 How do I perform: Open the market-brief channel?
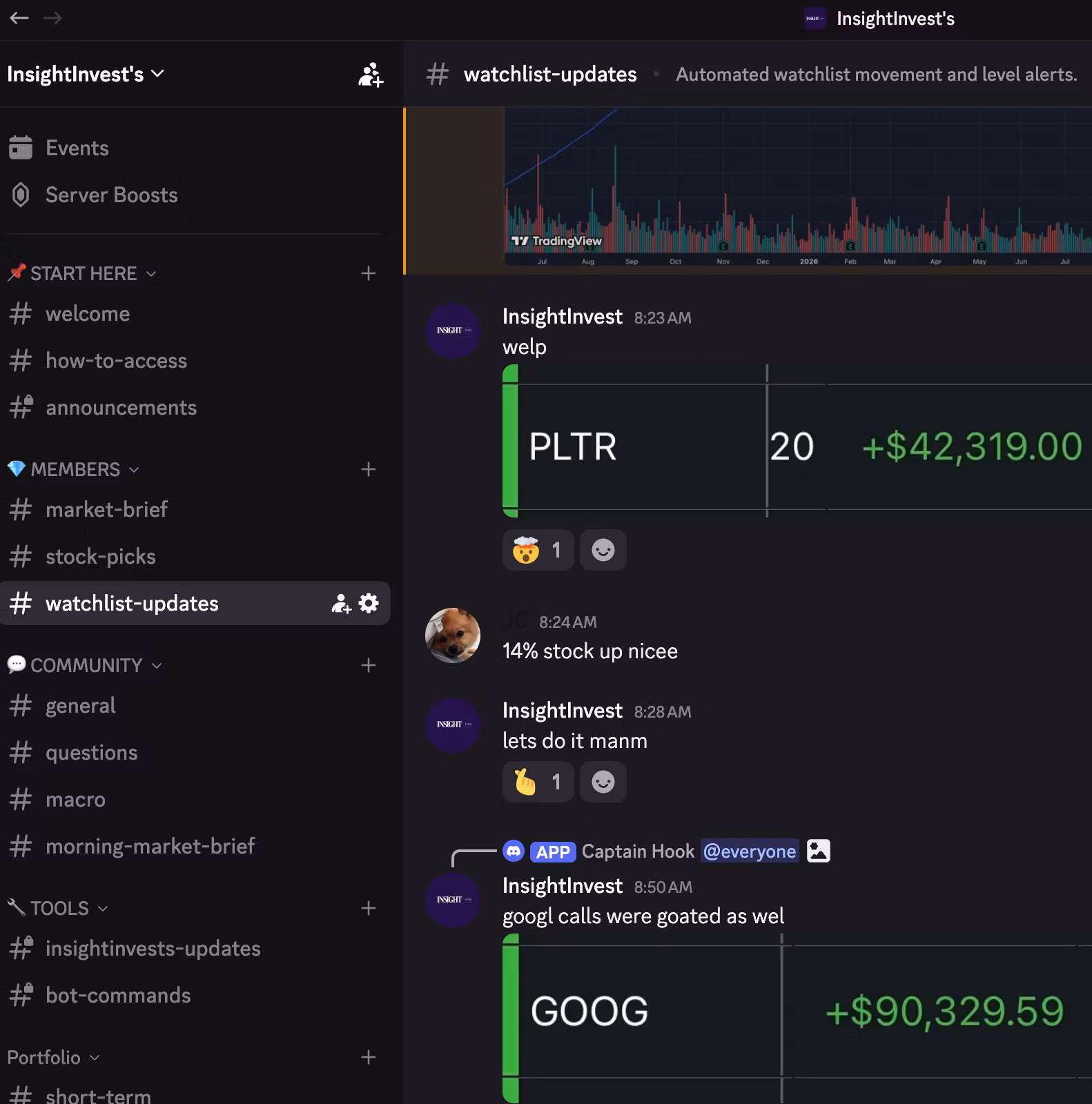195,509
